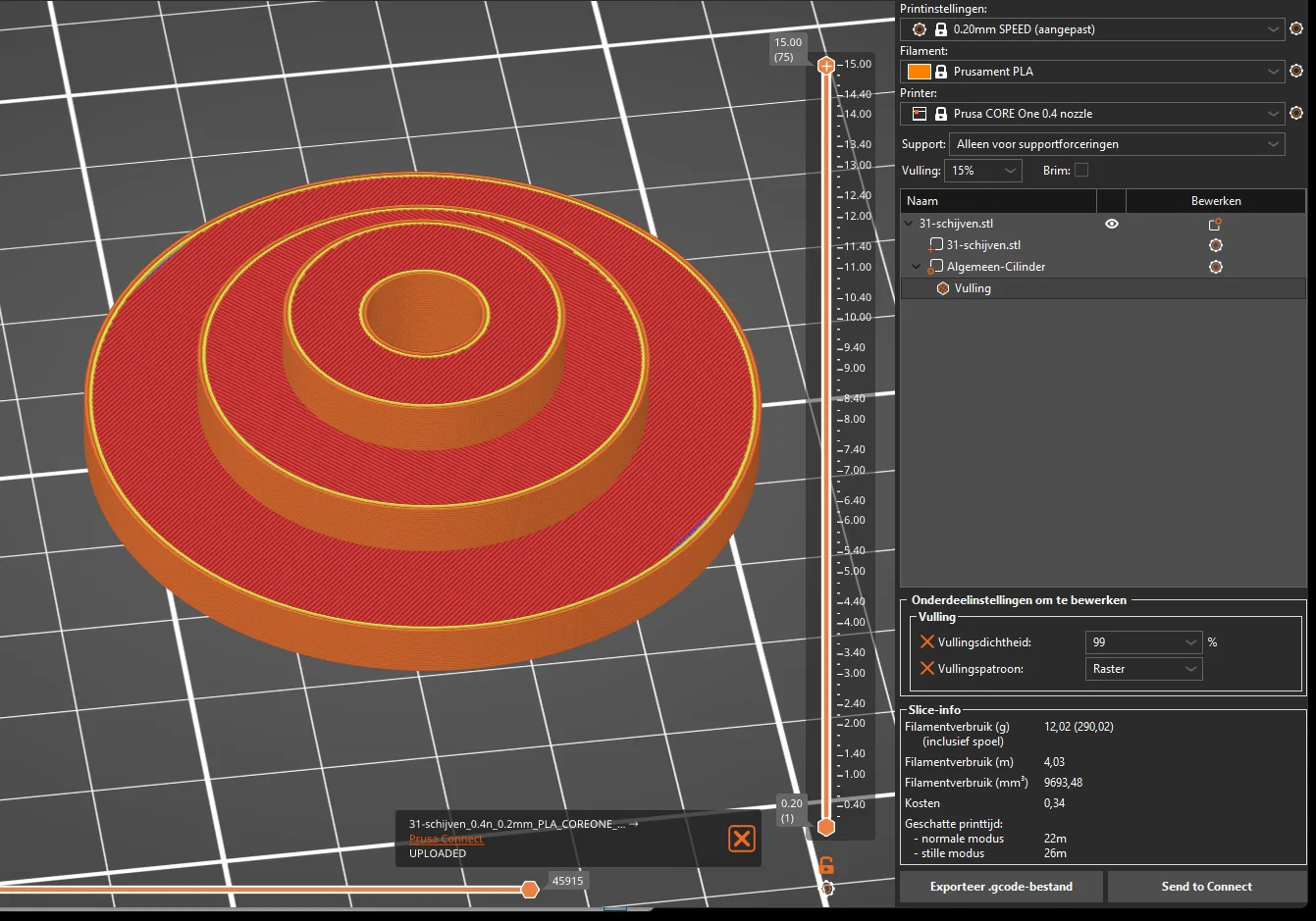
Task: Open the printer preset settings gear icon
Action: tap(1296, 114)
